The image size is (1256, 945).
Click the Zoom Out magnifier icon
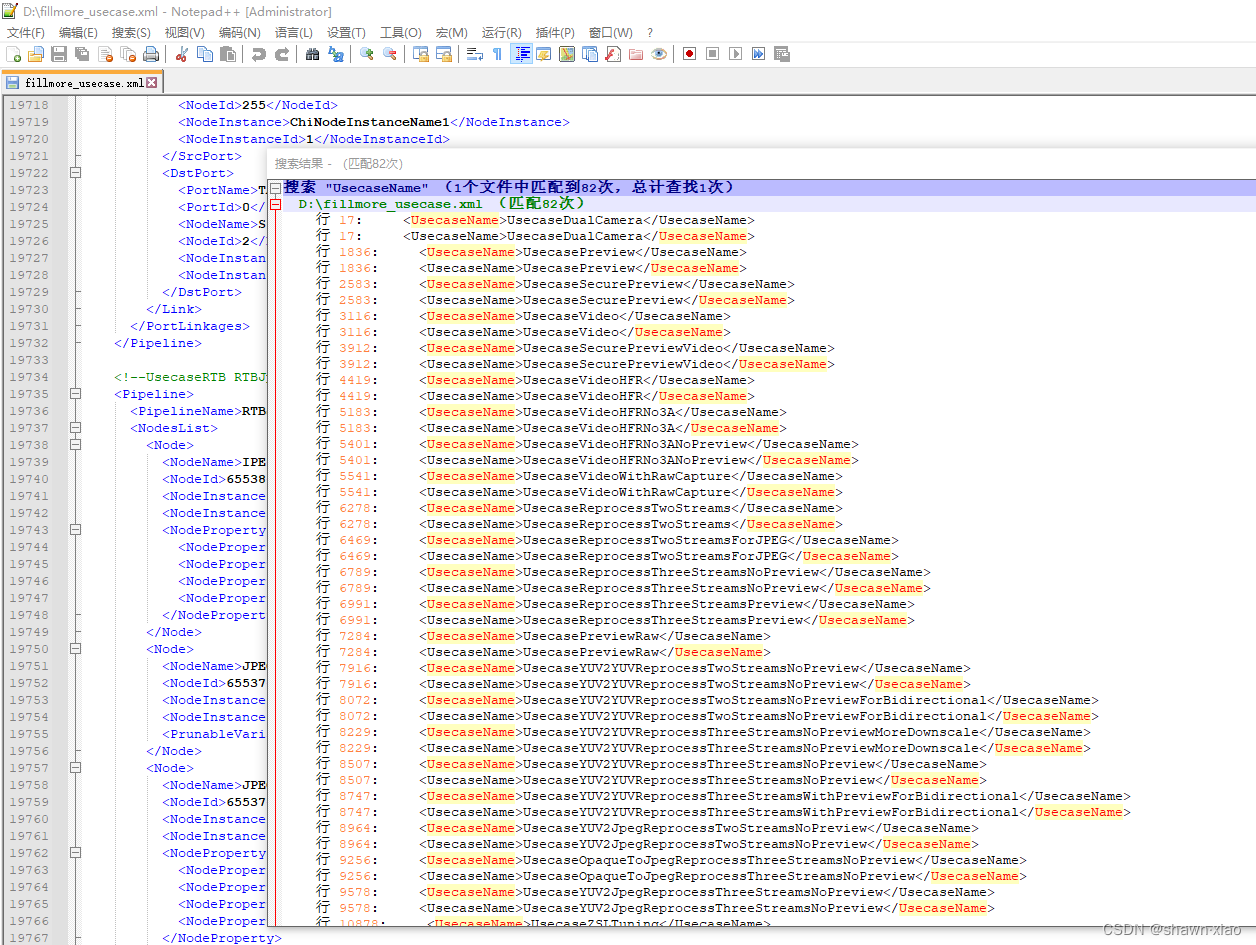point(390,54)
